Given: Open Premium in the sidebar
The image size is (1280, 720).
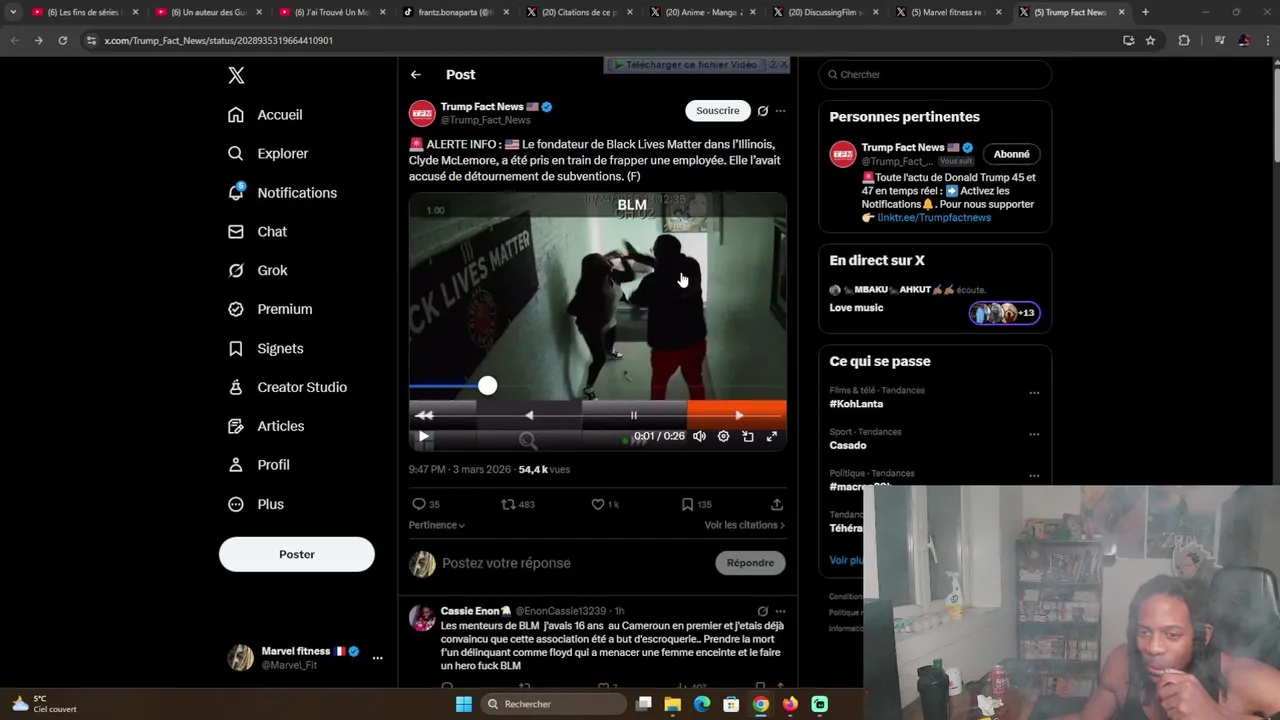Looking at the screenshot, I should 270,310.
